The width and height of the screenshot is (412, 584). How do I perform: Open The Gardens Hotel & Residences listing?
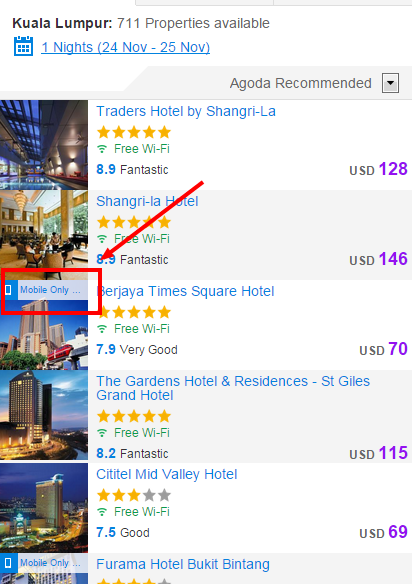233,388
